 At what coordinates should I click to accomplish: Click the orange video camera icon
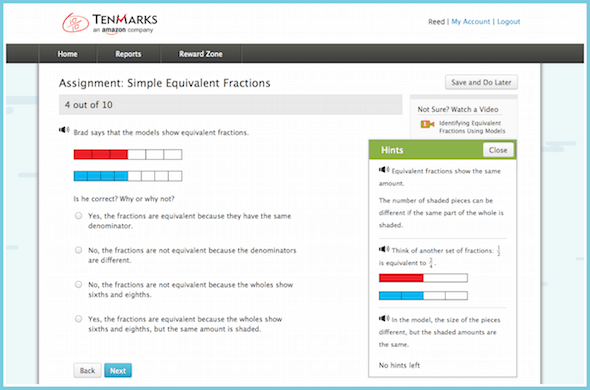pos(427,124)
